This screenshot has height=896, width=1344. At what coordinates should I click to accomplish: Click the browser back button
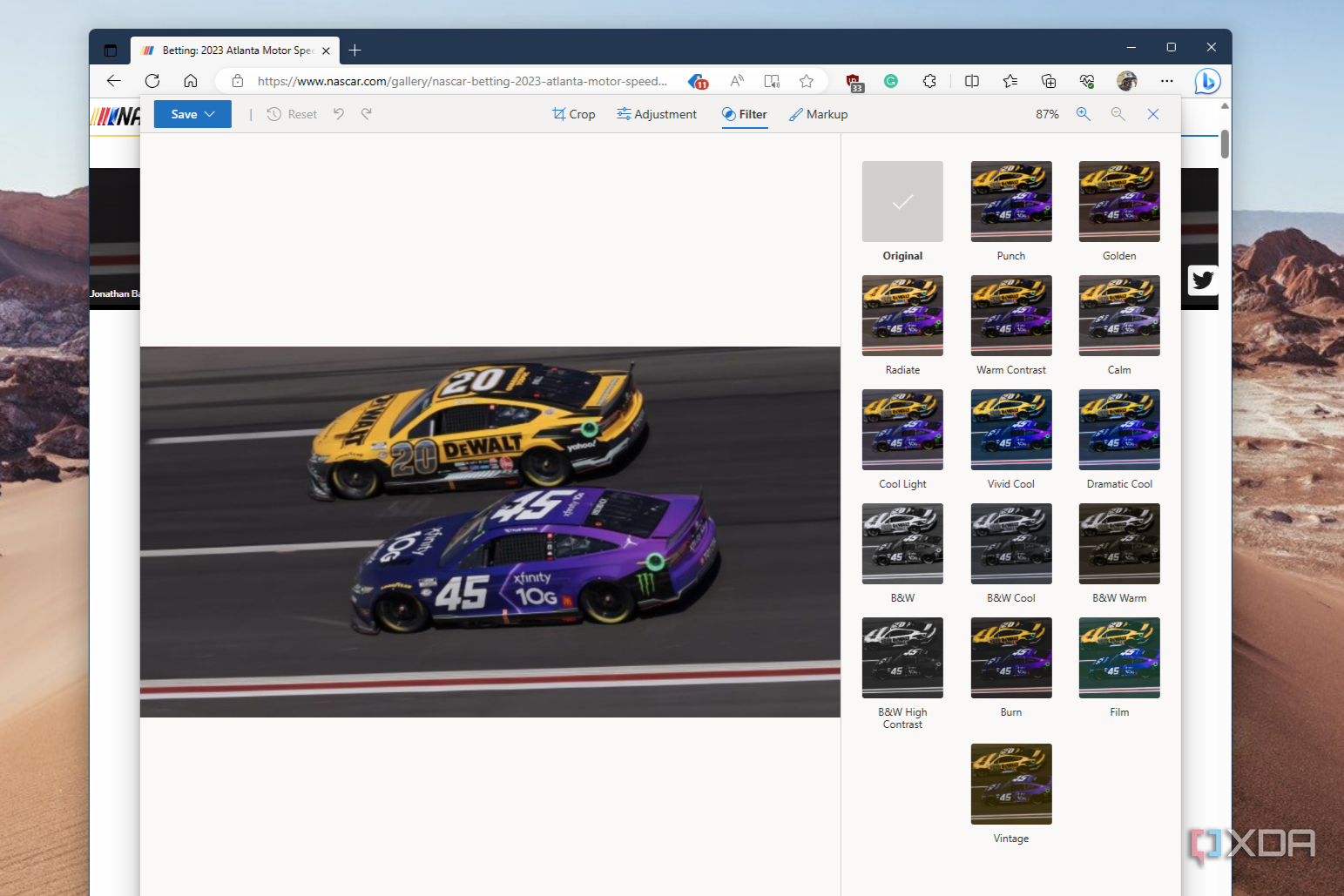(x=113, y=81)
